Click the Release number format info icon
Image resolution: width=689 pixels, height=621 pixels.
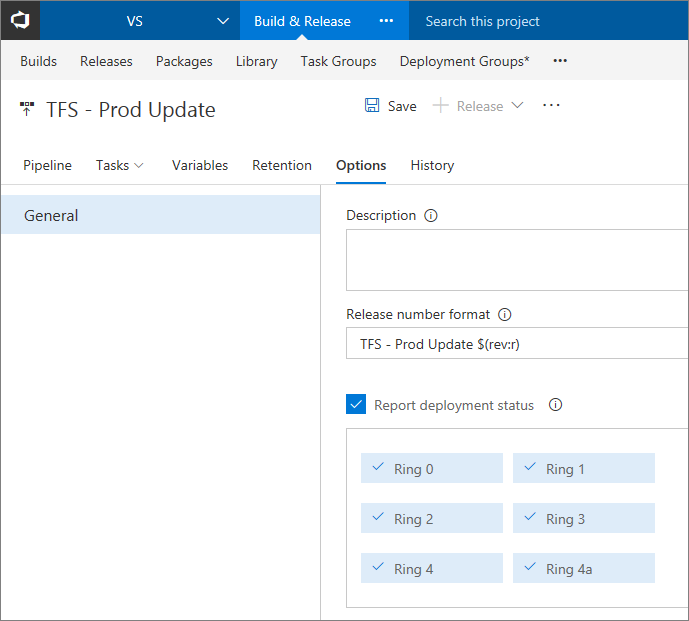[x=505, y=314]
